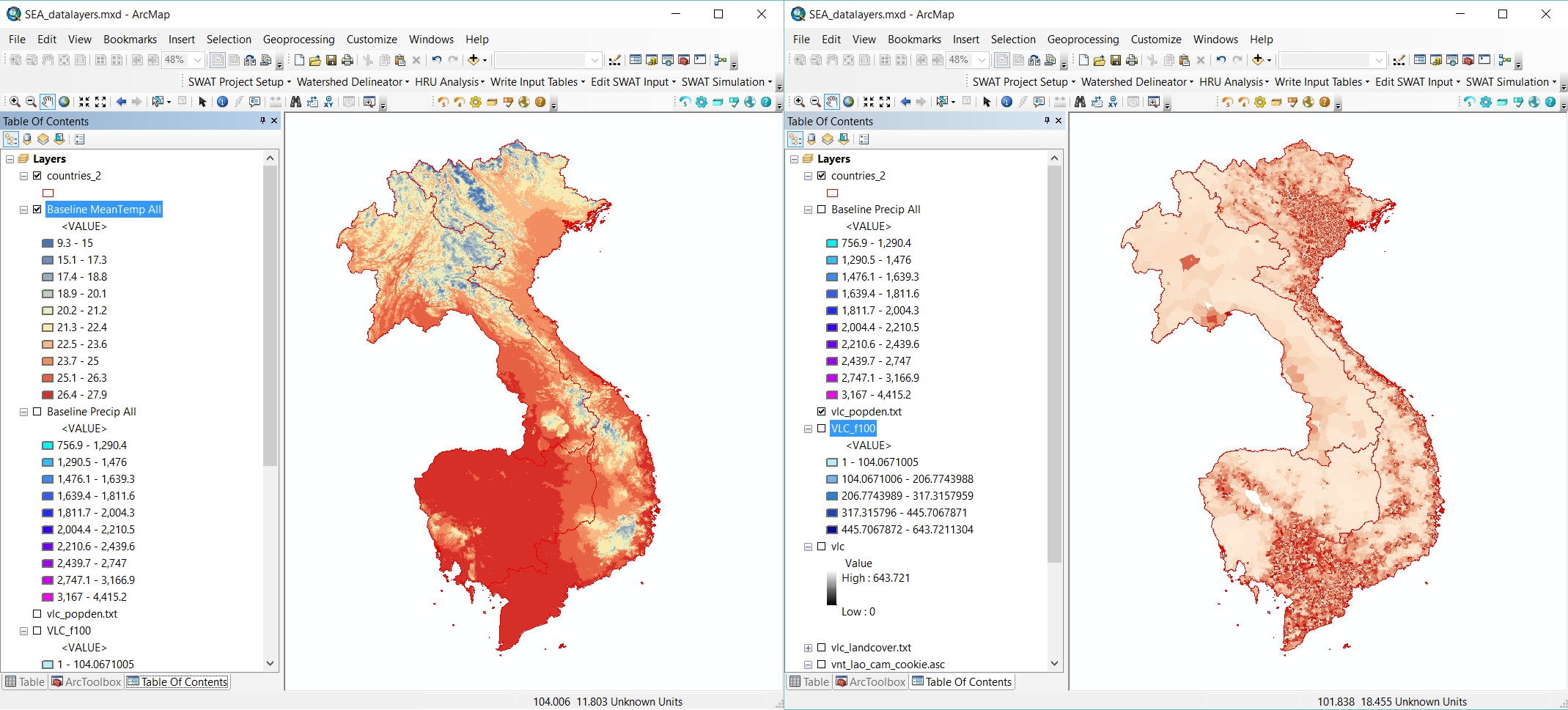Open a map document in left window
Screen dimensions: 1568x710
315,60
